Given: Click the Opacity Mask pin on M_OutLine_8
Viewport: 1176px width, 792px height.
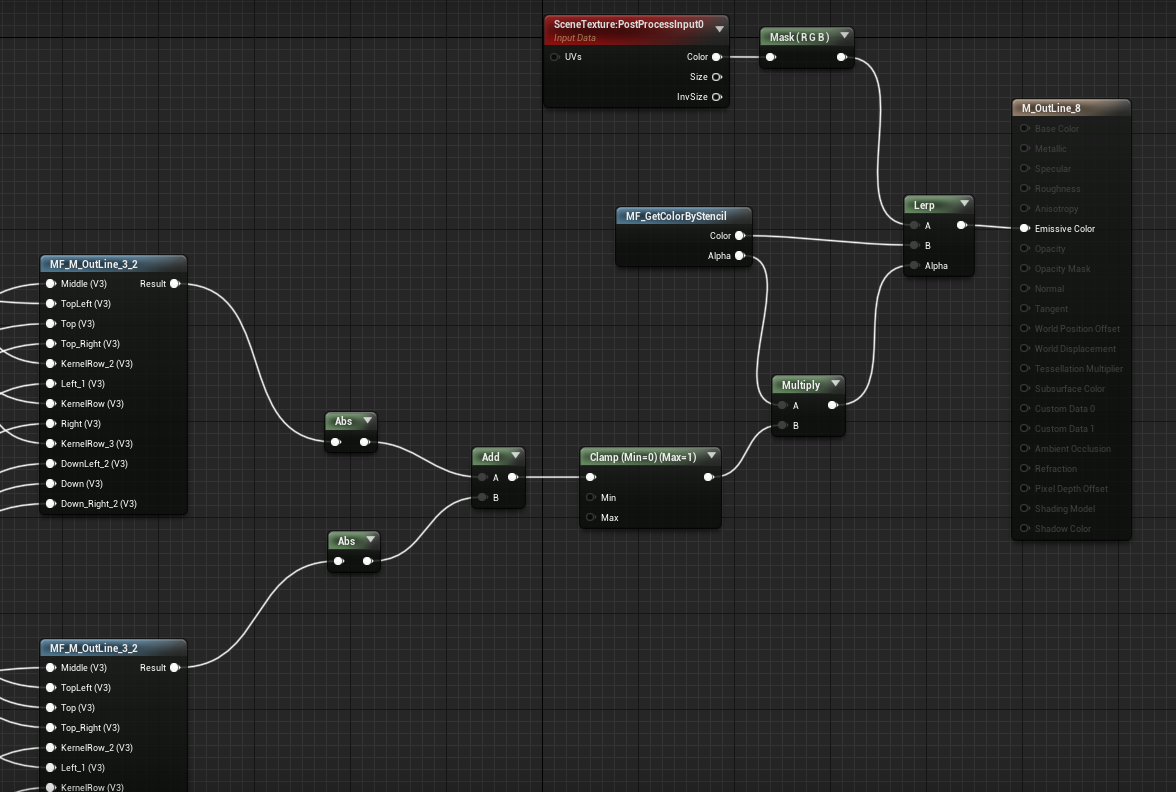Looking at the screenshot, I should click(1024, 268).
